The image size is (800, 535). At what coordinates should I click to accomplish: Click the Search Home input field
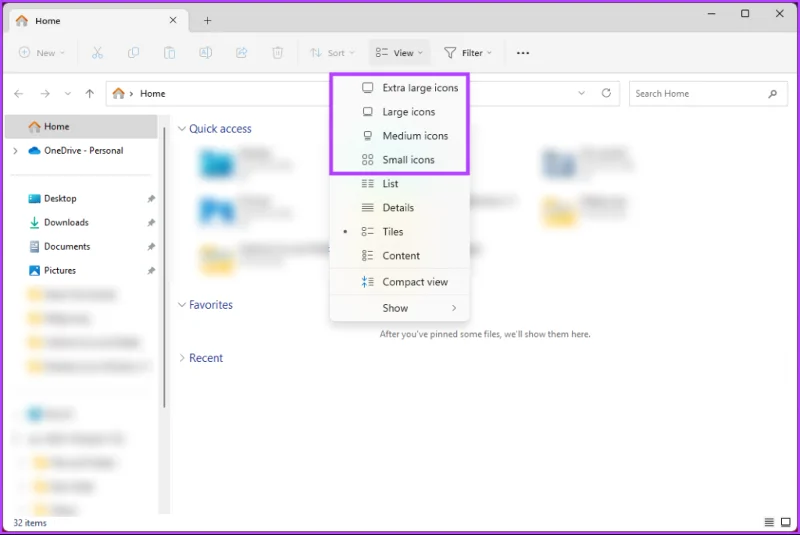click(x=708, y=93)
